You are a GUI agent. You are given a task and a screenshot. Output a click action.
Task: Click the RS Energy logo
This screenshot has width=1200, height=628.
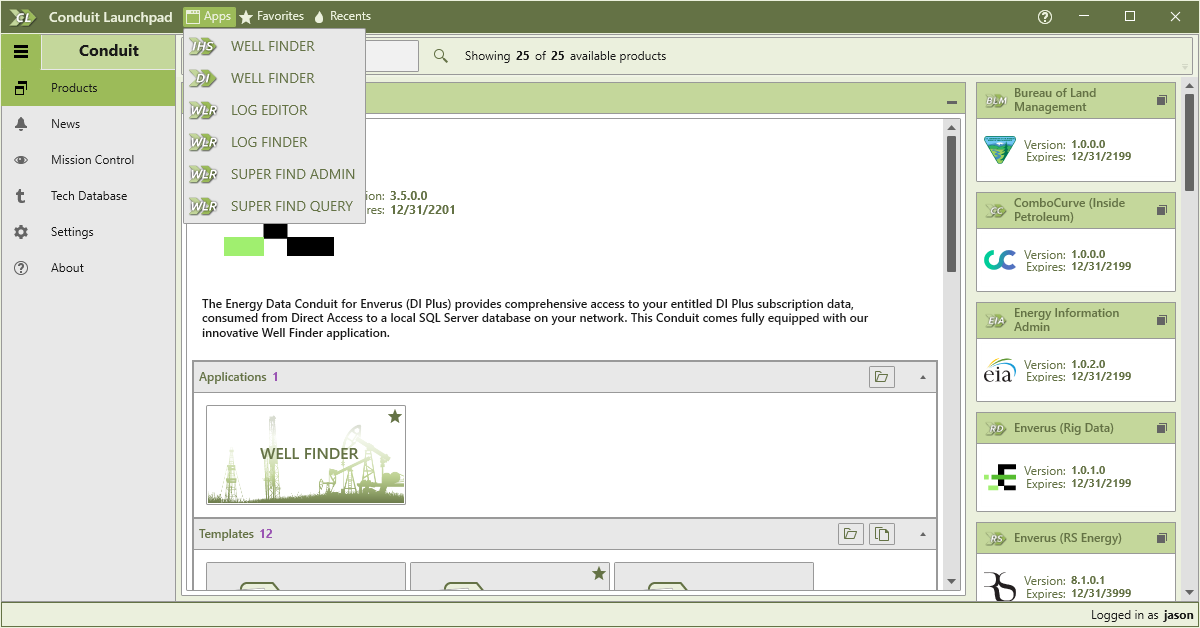[999, 586]
